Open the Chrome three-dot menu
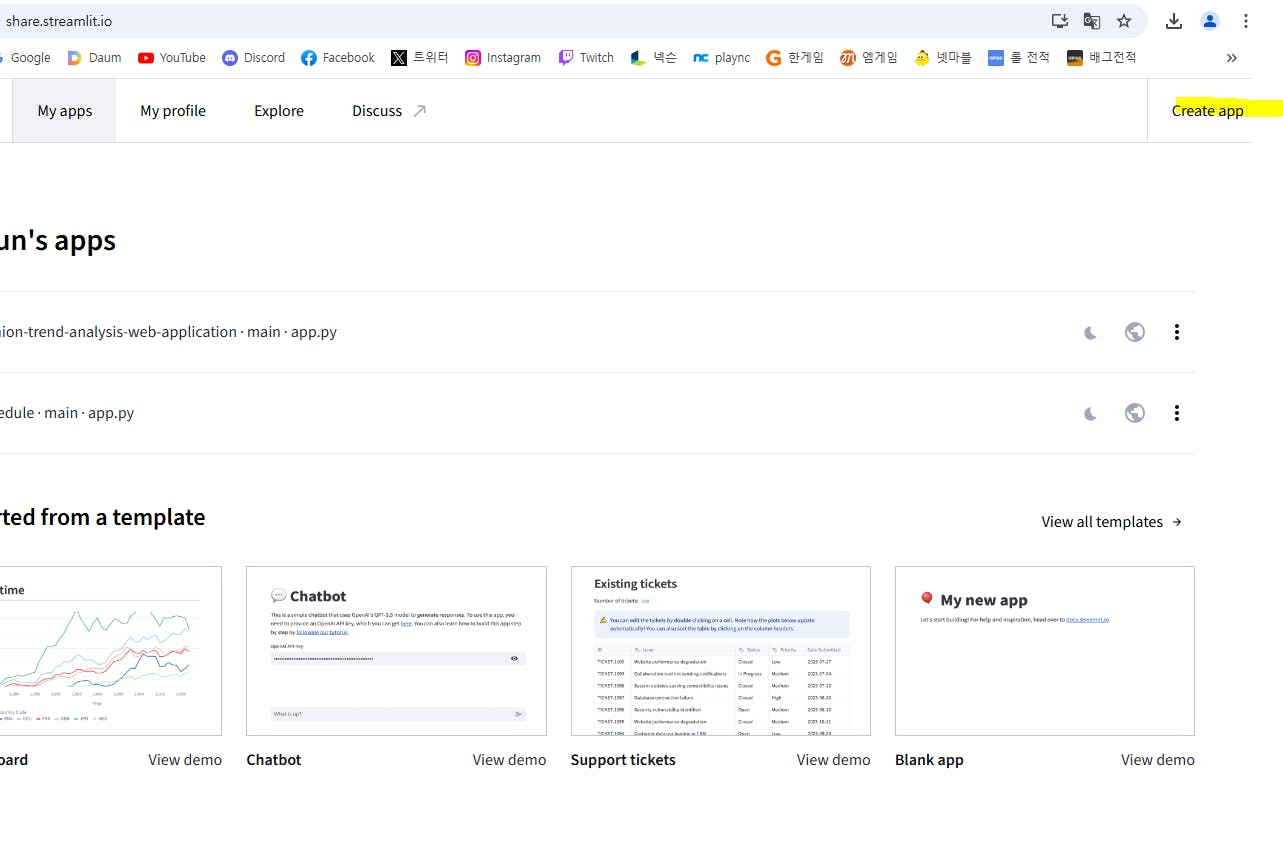 pos(1246,21)
